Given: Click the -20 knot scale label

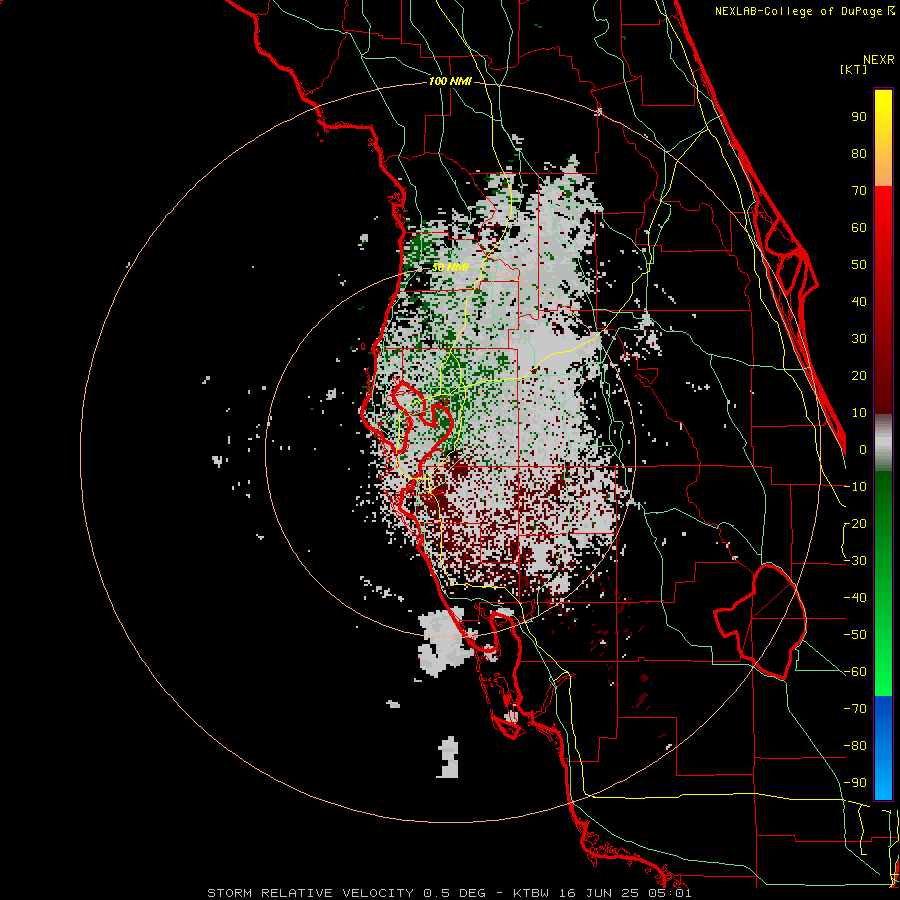Looking at the screenshot, I should 855,523.
